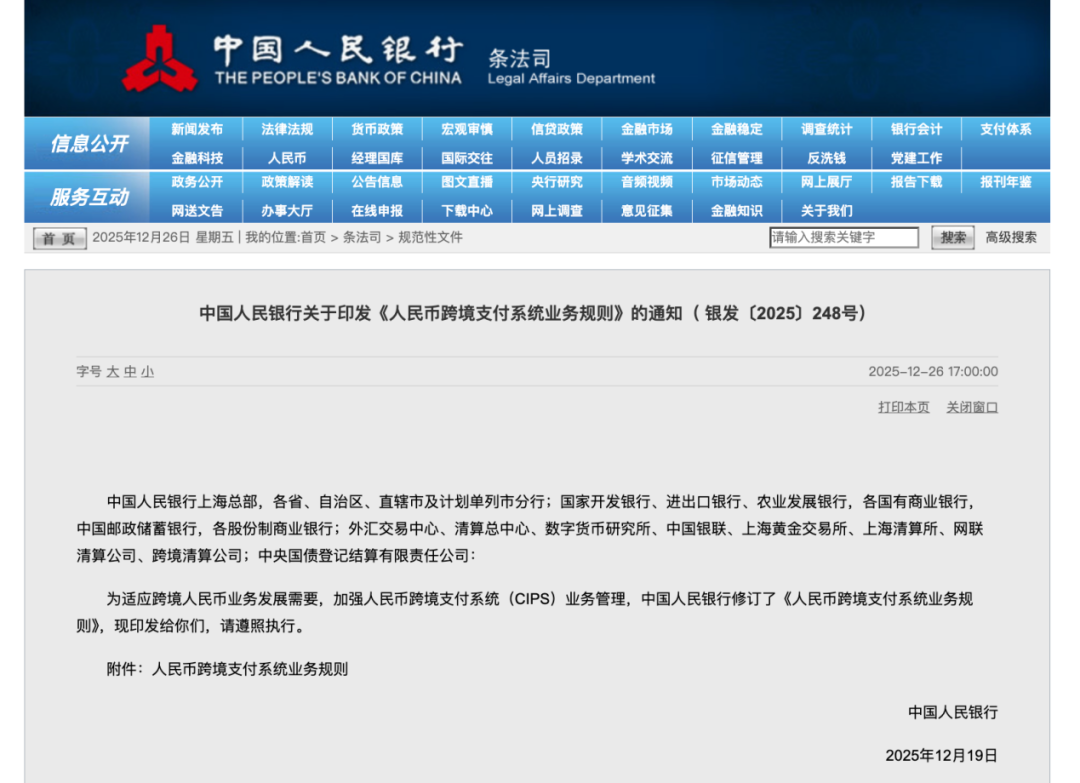Select 金融科技 nav item
1080x783 pixels.
(x=197, y=158)
